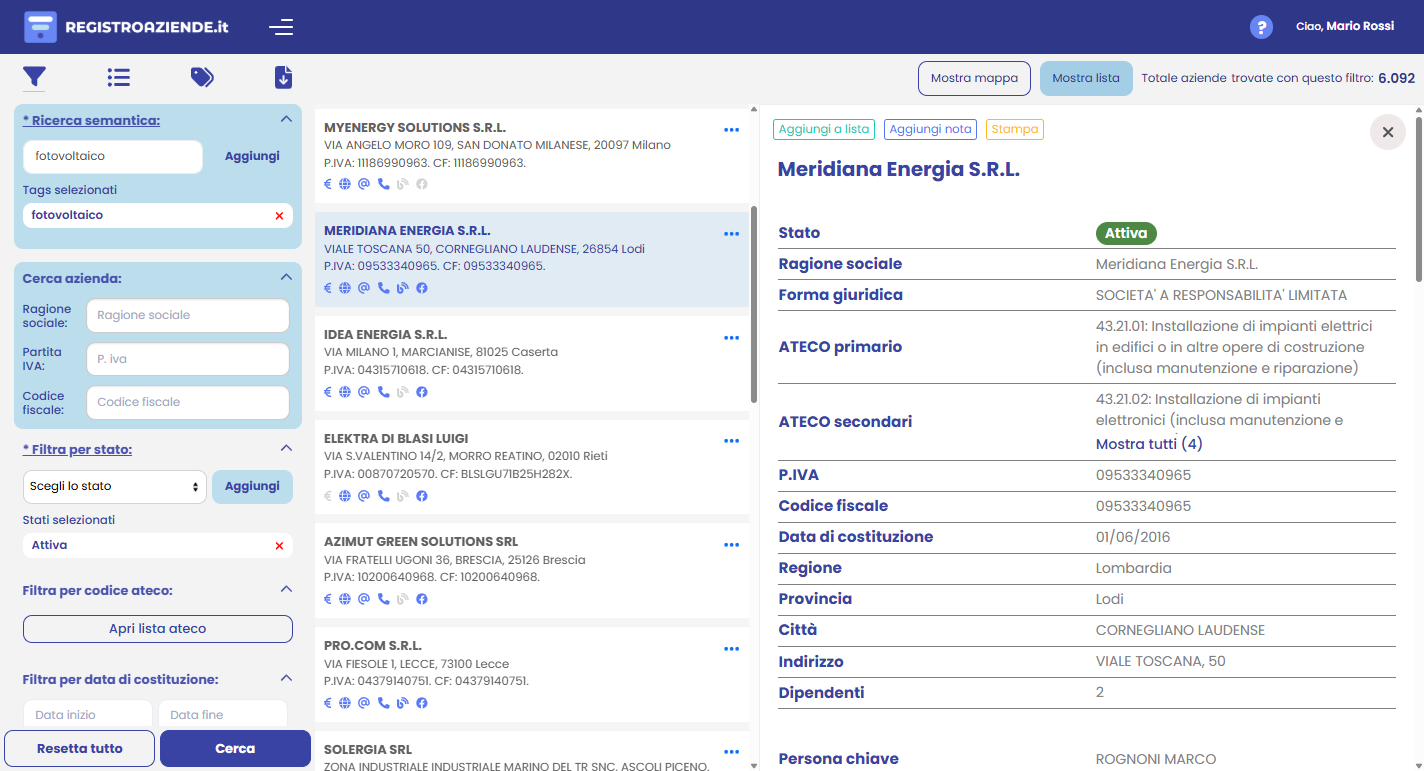Click the website globe icon for MYENERGY SOLUTIONS

(345, 184)
